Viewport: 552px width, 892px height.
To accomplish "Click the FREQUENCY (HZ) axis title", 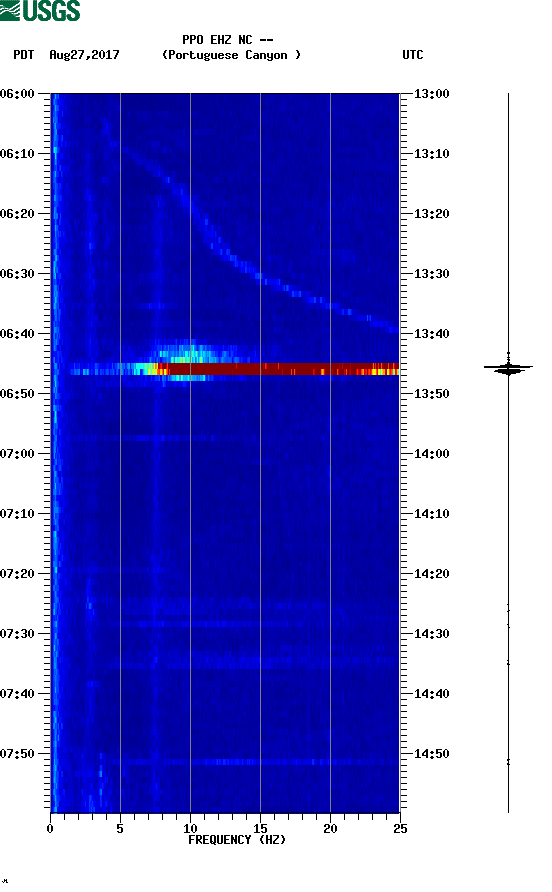I will pyautogui.click(x=237, y=840).
